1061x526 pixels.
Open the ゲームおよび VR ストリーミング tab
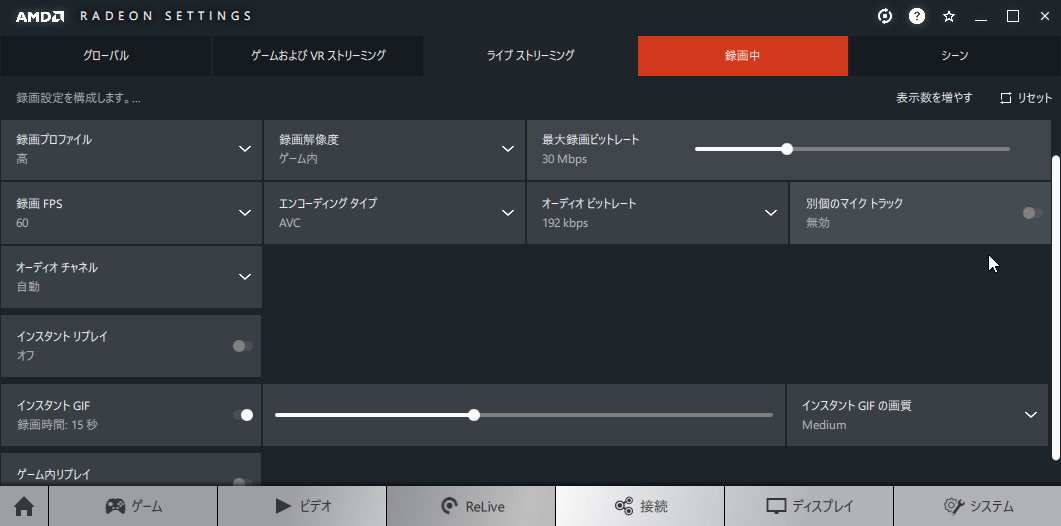pos(318,56)
